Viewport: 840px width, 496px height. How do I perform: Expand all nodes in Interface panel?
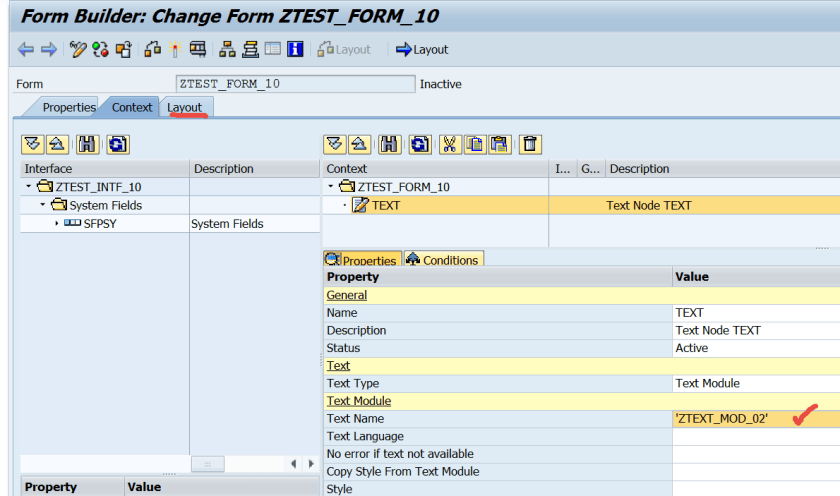point(33,145)
